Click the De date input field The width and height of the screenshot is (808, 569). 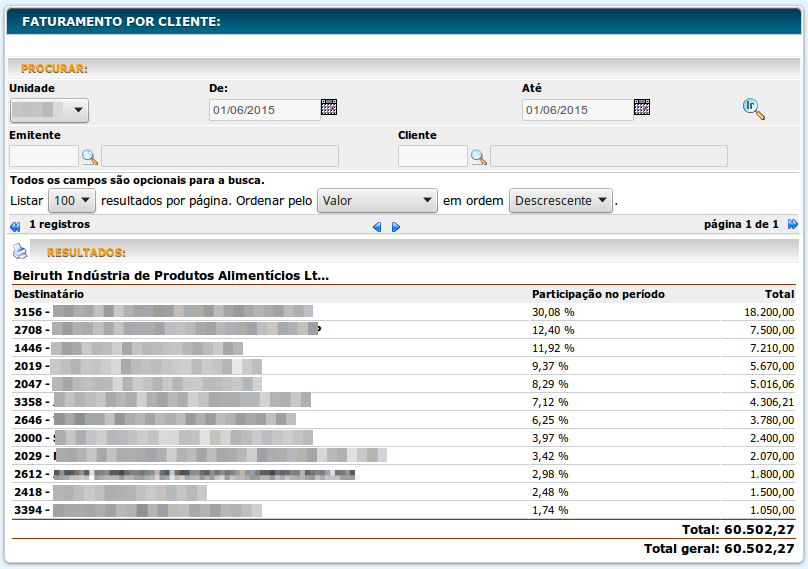(264, 110)
